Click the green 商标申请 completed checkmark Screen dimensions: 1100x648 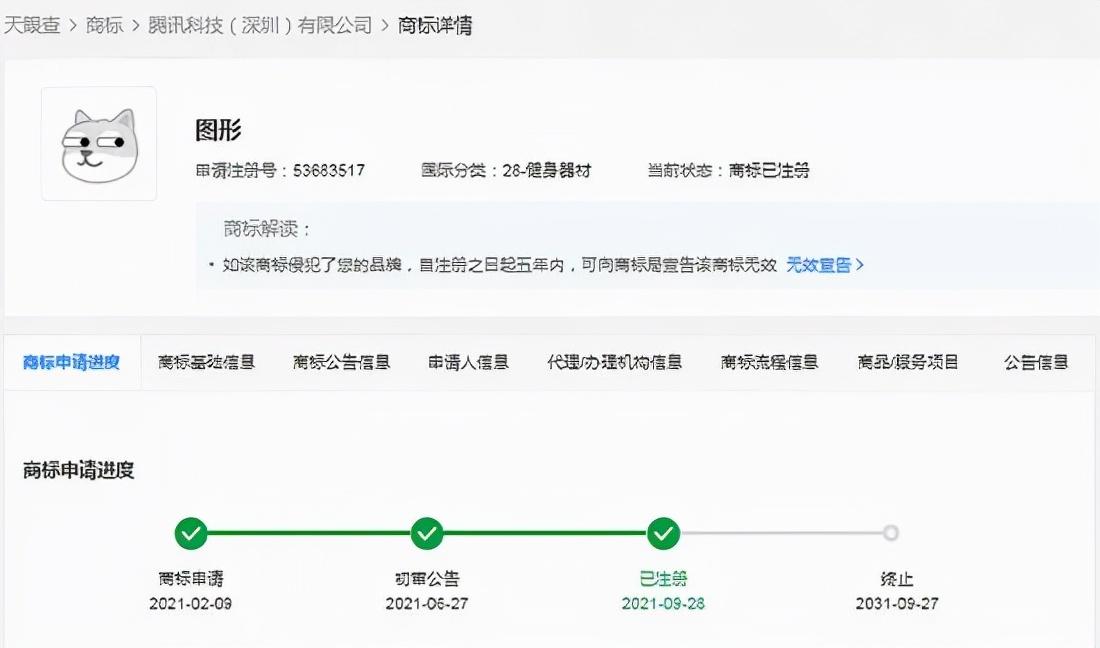click(x=191, y=534)
